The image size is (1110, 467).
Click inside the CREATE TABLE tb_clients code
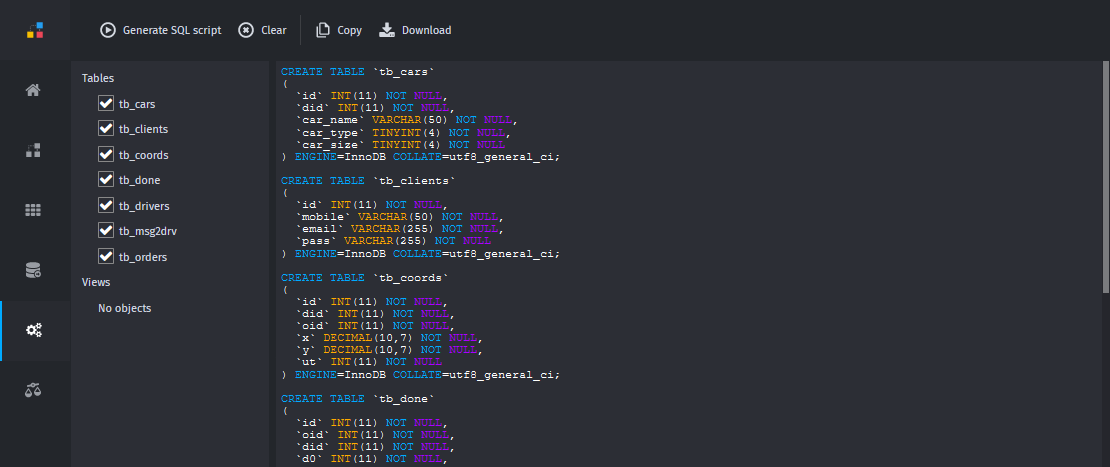[x=420, y=217]
